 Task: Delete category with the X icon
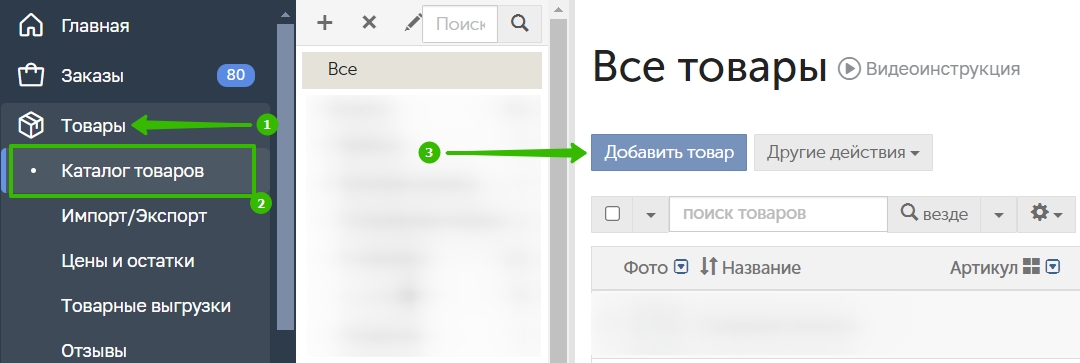coord(369,23)
